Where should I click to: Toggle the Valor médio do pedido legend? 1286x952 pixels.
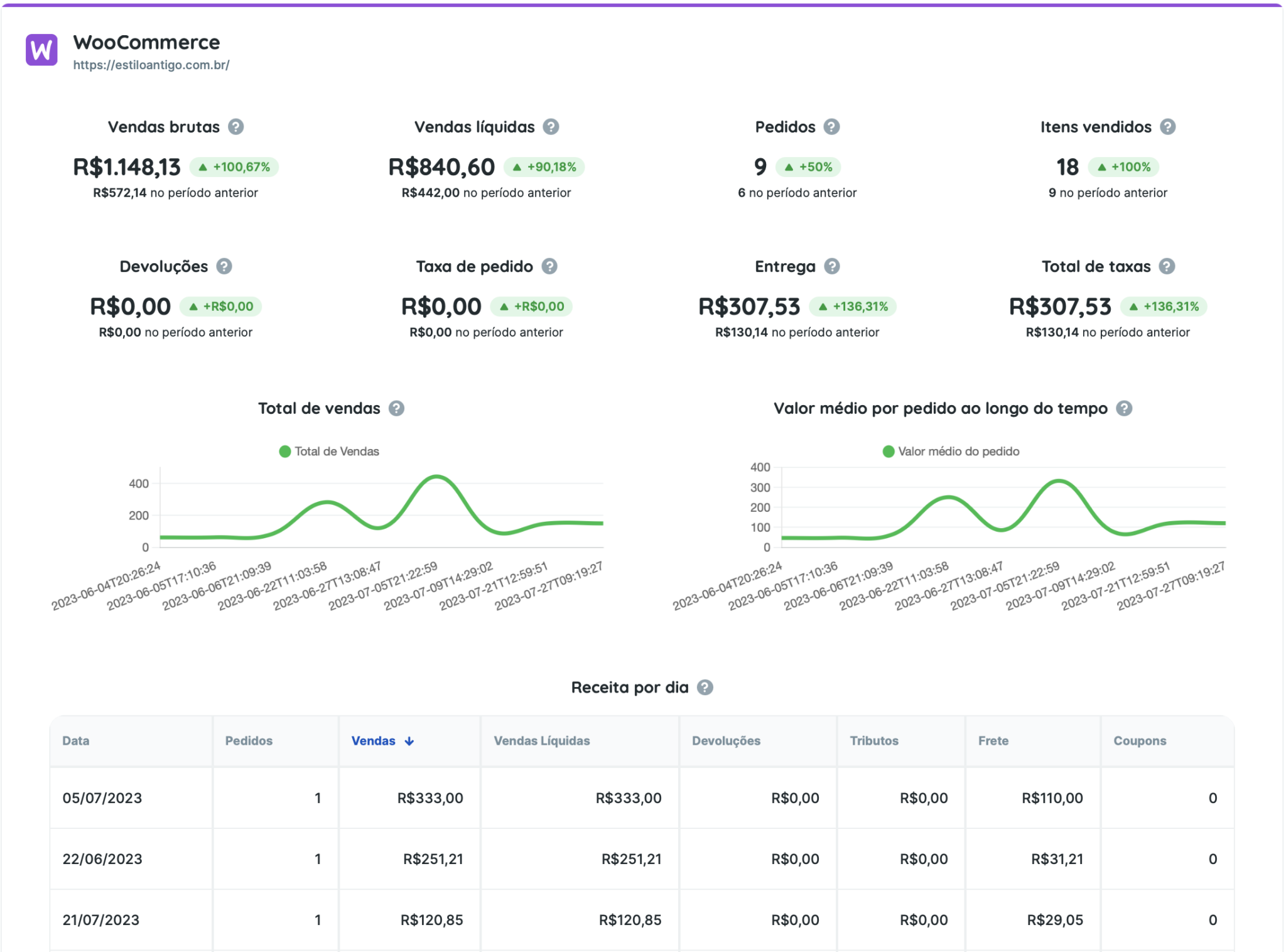tap(952, 451)
